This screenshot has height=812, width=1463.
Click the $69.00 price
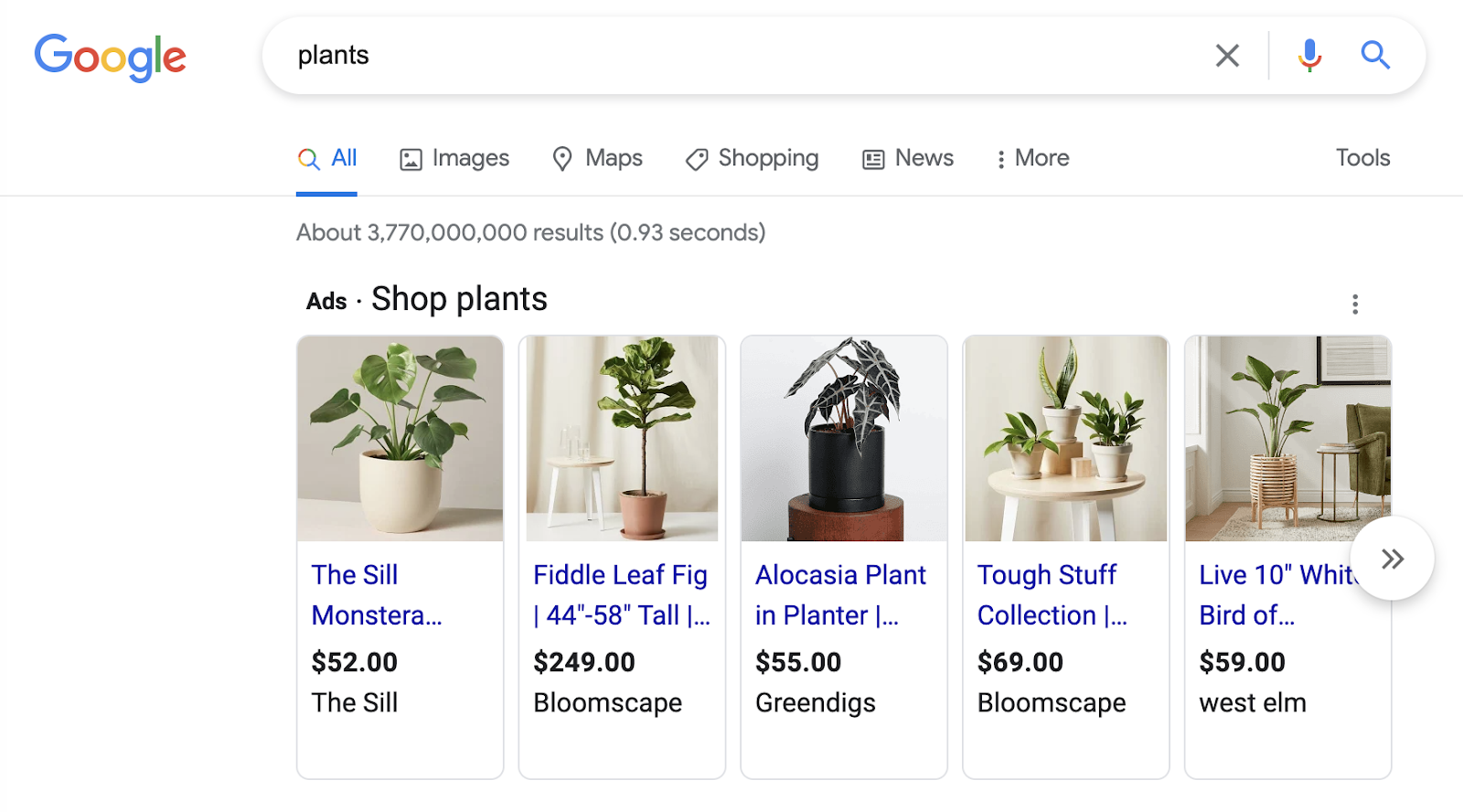click(x=1020, y=662)
